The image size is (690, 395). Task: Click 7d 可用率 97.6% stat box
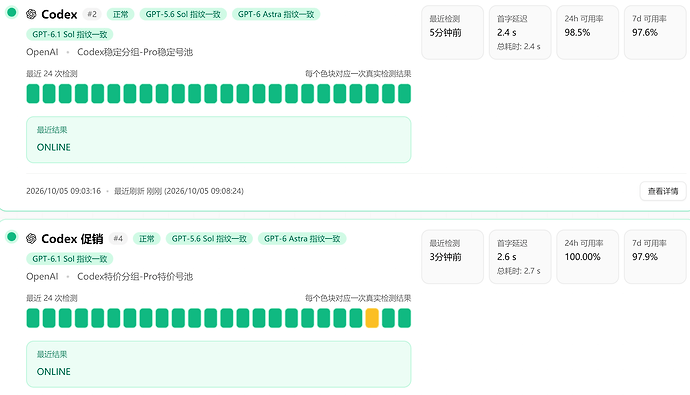[x=655, y=33]
